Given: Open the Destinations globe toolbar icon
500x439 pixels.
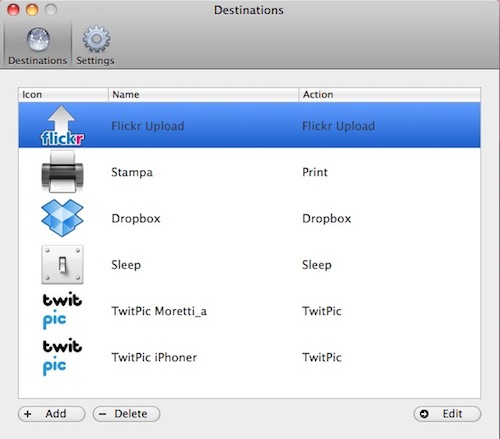Looking at the screenshot, I should (x=38, y=39).
